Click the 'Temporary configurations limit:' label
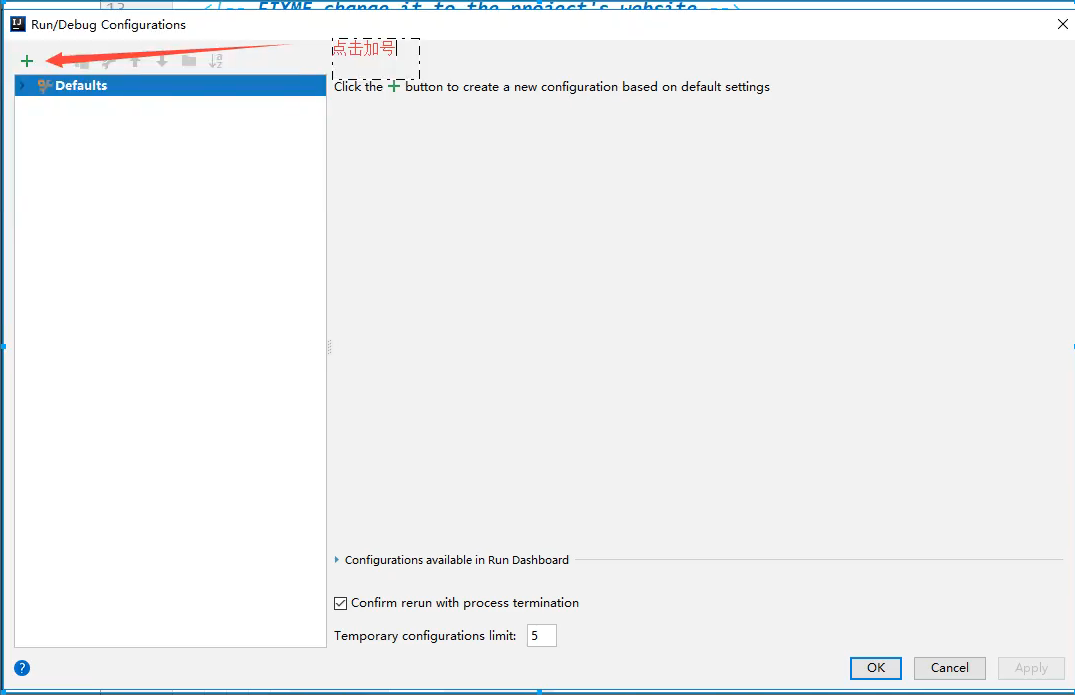 pyautogui.click(x=425, y=636)
